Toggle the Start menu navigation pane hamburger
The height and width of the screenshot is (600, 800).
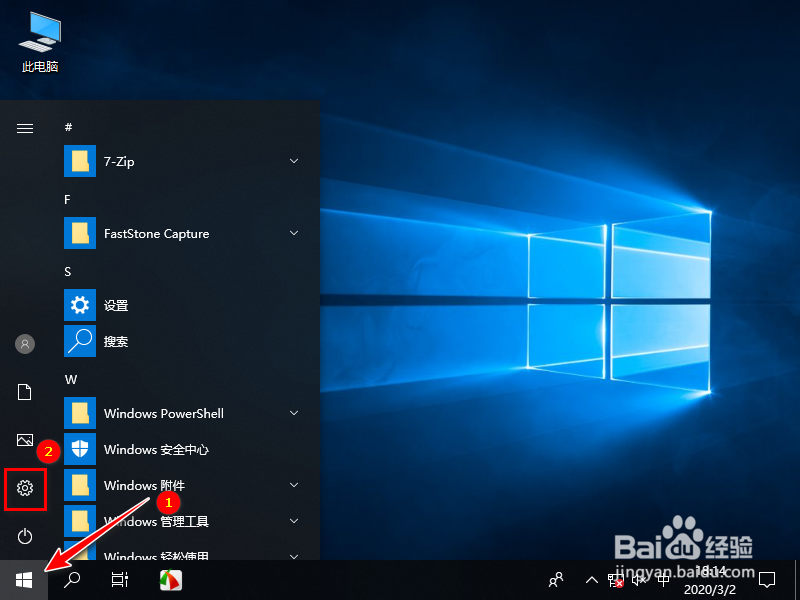tap(24, 128)
